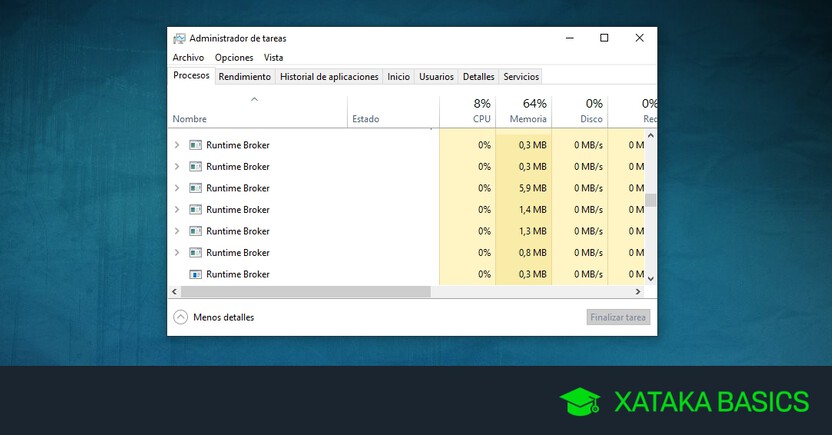
Task: Open the Servicios tab
Action: [521, 77]
